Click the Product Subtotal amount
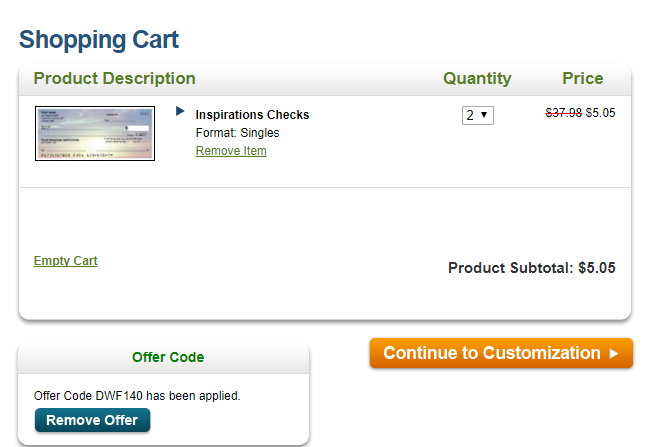658x447 pixels. coord(597,268)
